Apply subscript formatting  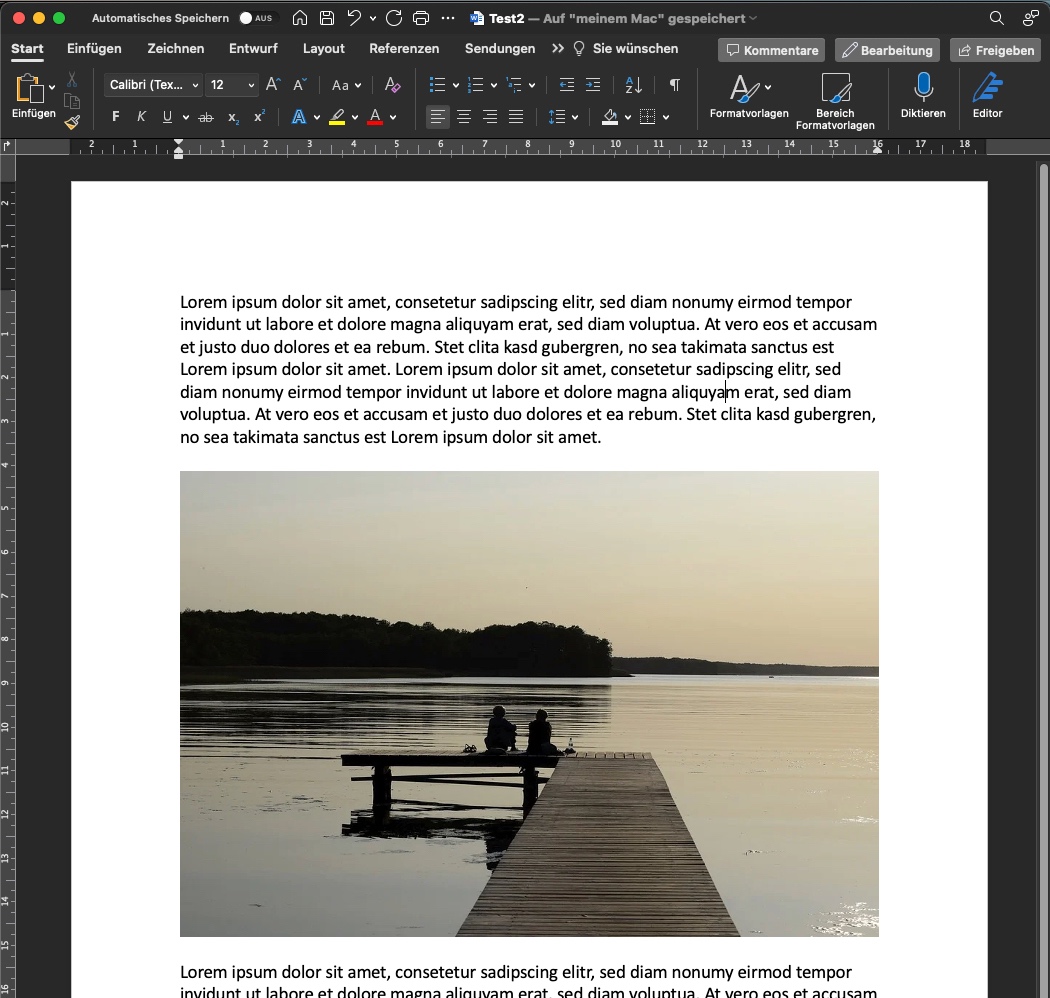point(232,117)
